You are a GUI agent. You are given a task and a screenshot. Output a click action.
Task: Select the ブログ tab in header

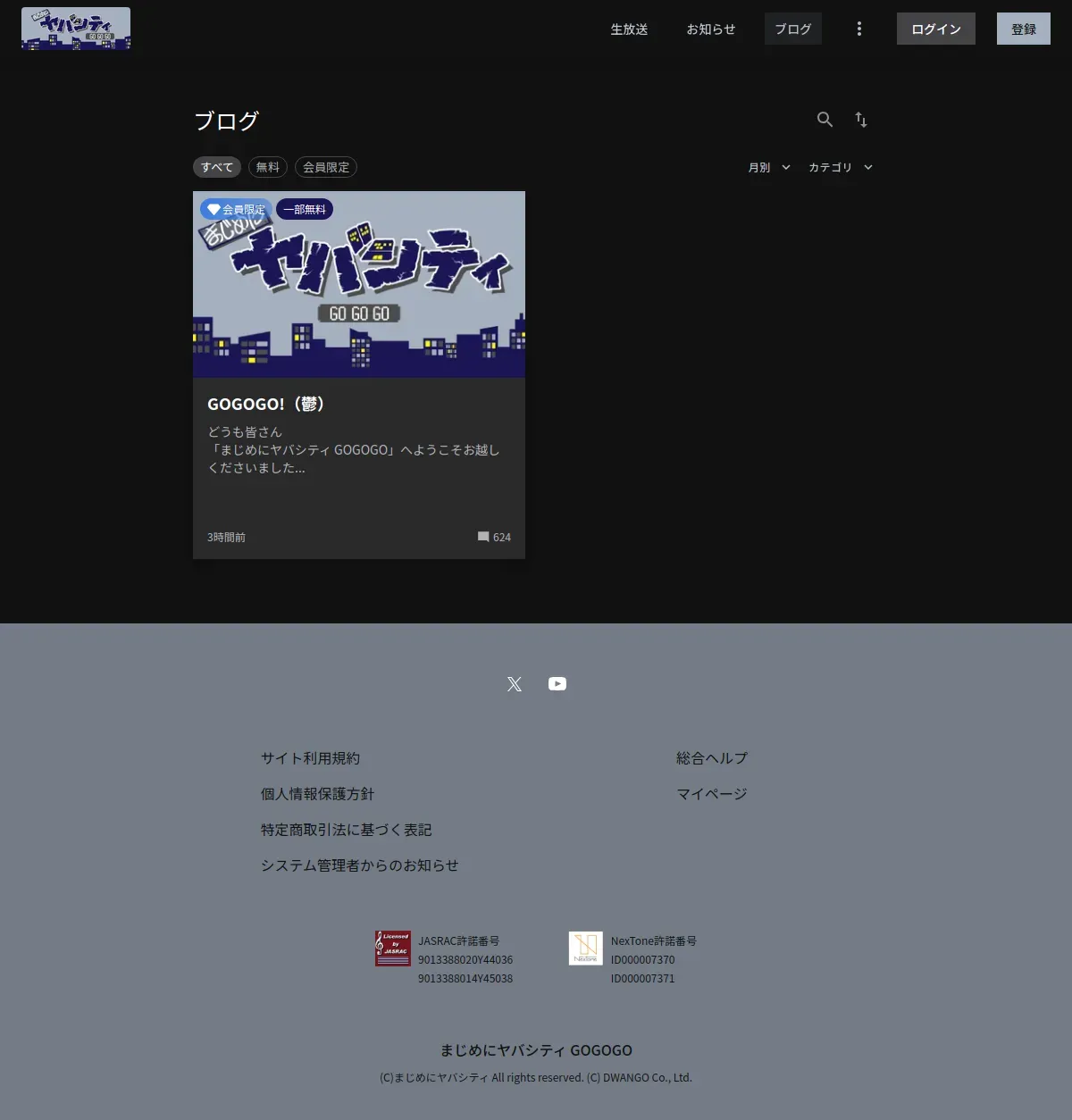pyautogui.click(x=793, y=29)
